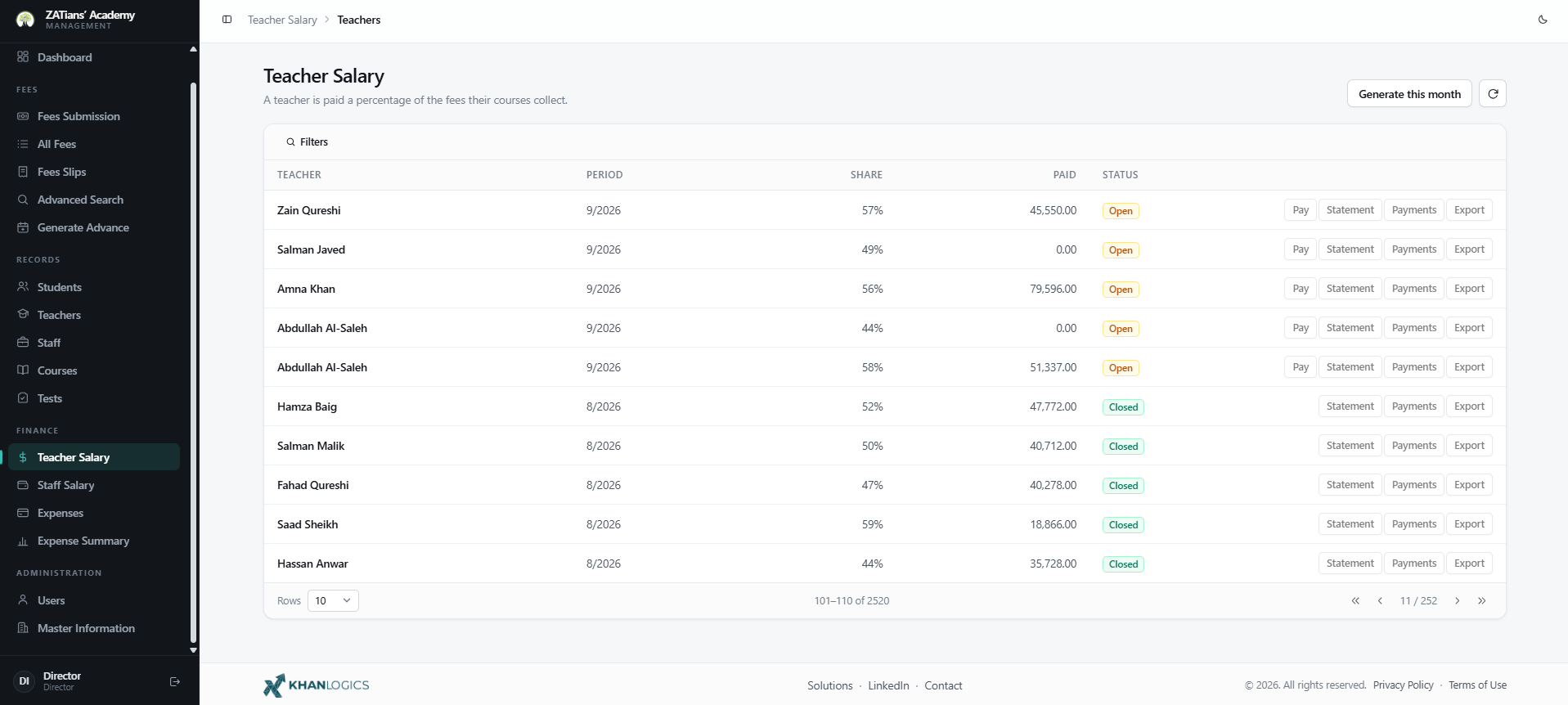Open Staff Salary page

[x=94, y=485]
